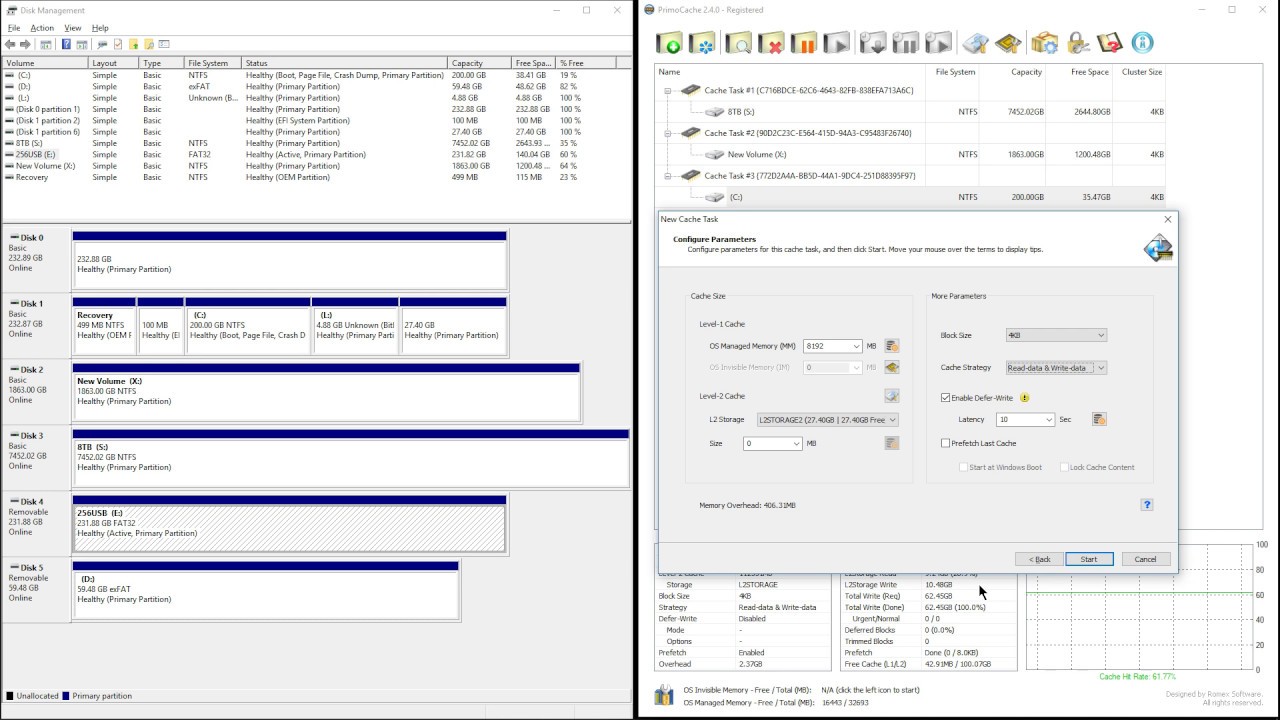This screenshot has width=1280, height=720.
Task: Close the New Cache Task dialog with X
Action: 1167,219
